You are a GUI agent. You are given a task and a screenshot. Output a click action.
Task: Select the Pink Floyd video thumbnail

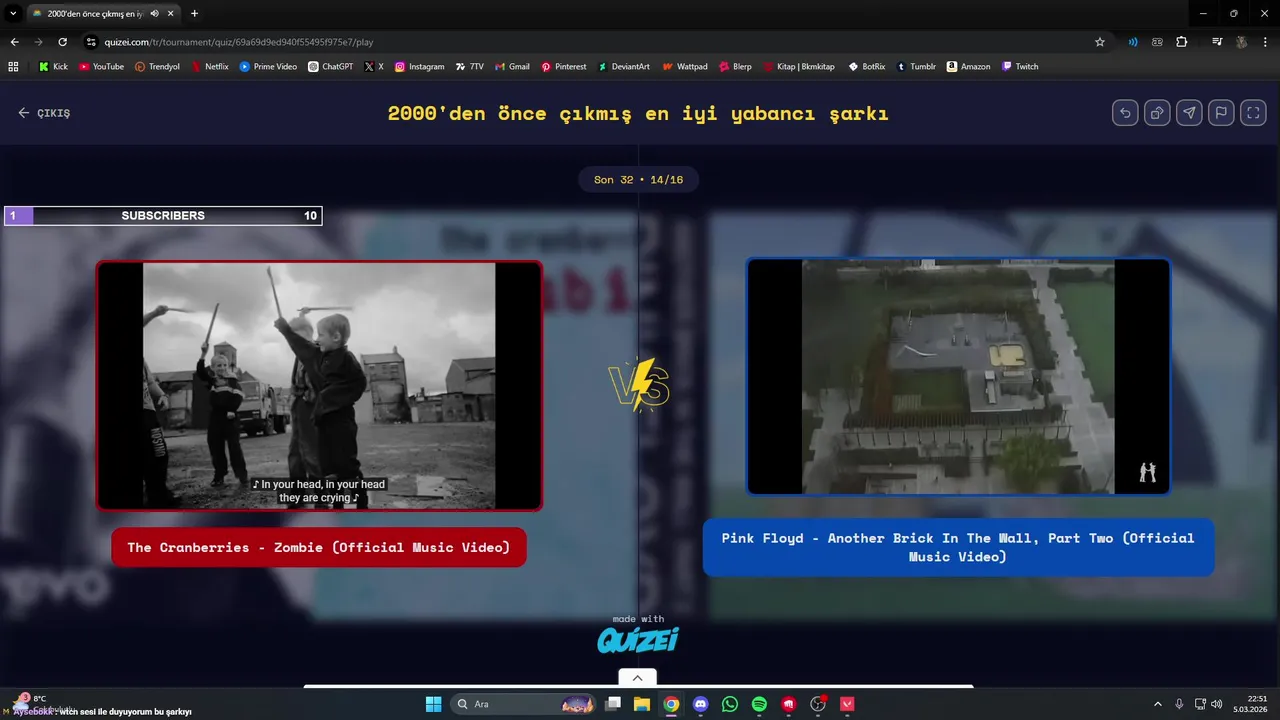click(958, 377)
